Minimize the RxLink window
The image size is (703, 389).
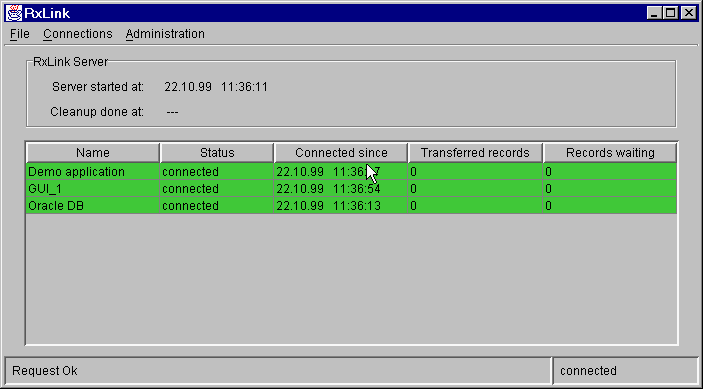(655, 13)
